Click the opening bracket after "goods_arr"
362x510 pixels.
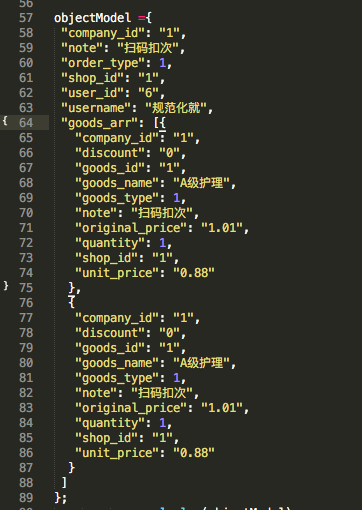[156, 123]
